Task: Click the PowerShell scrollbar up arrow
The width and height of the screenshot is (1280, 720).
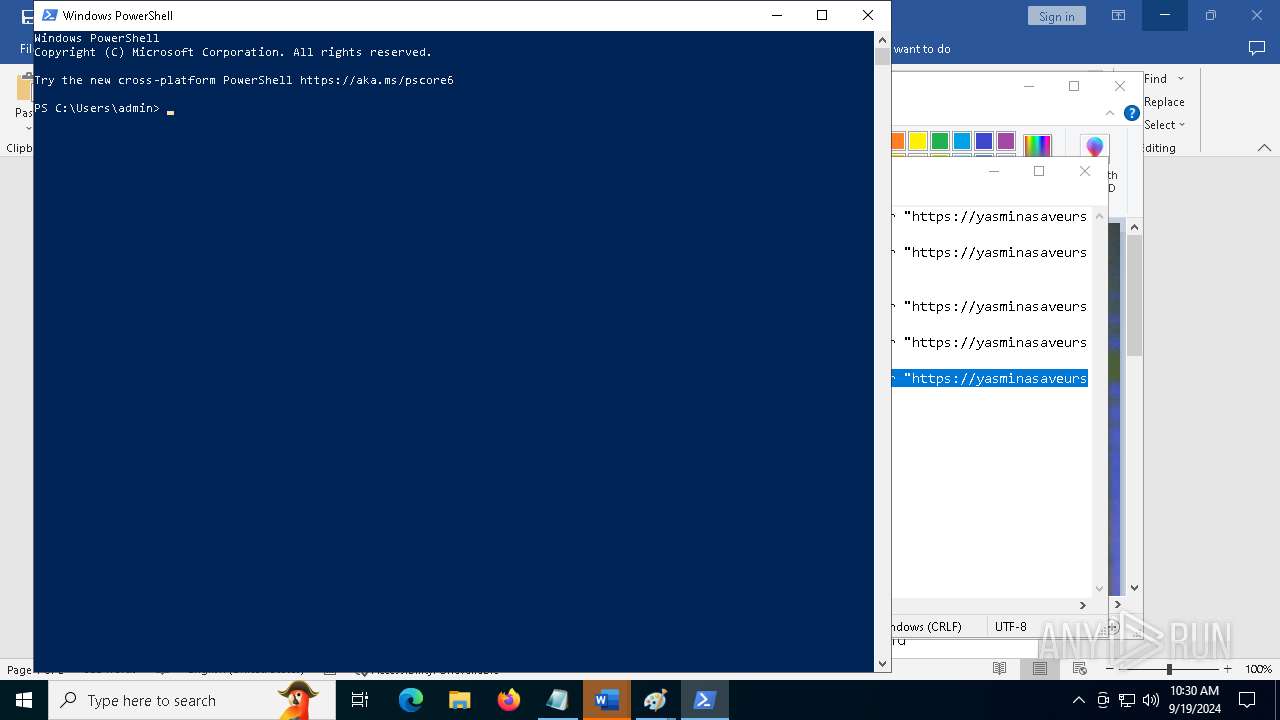Action: tap(882, 41)
